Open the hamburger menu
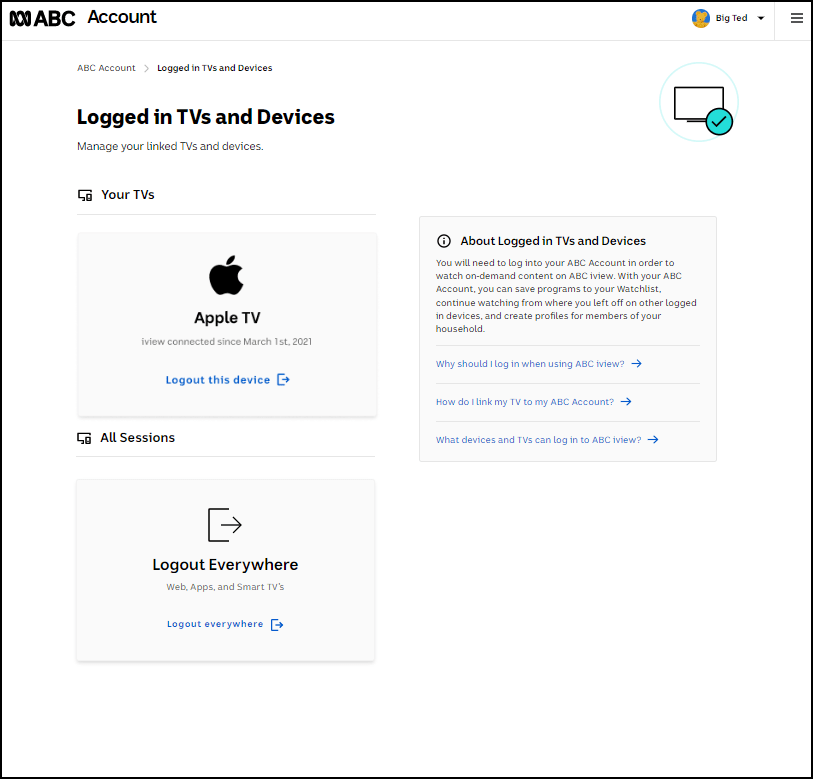This screenshot has height=779, width=813. 796,17
